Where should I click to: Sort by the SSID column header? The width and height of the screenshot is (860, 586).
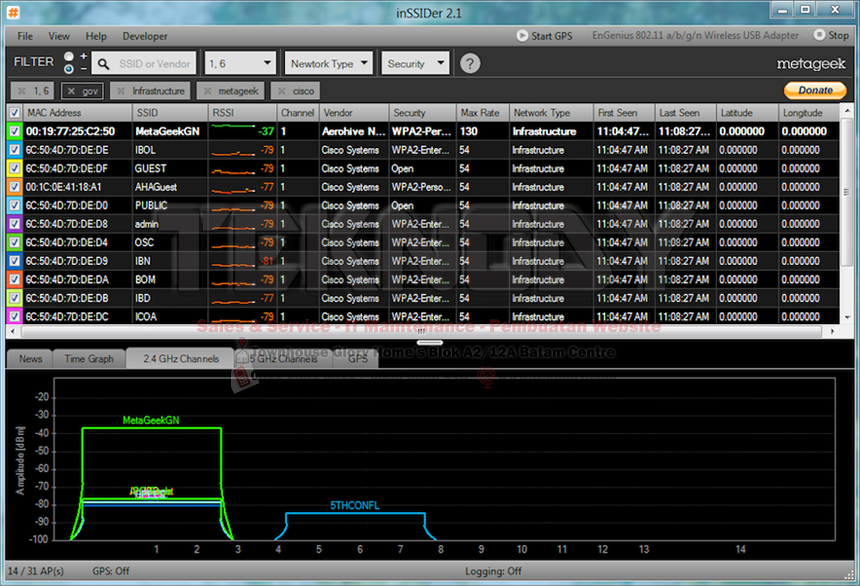tap(170, 113)
